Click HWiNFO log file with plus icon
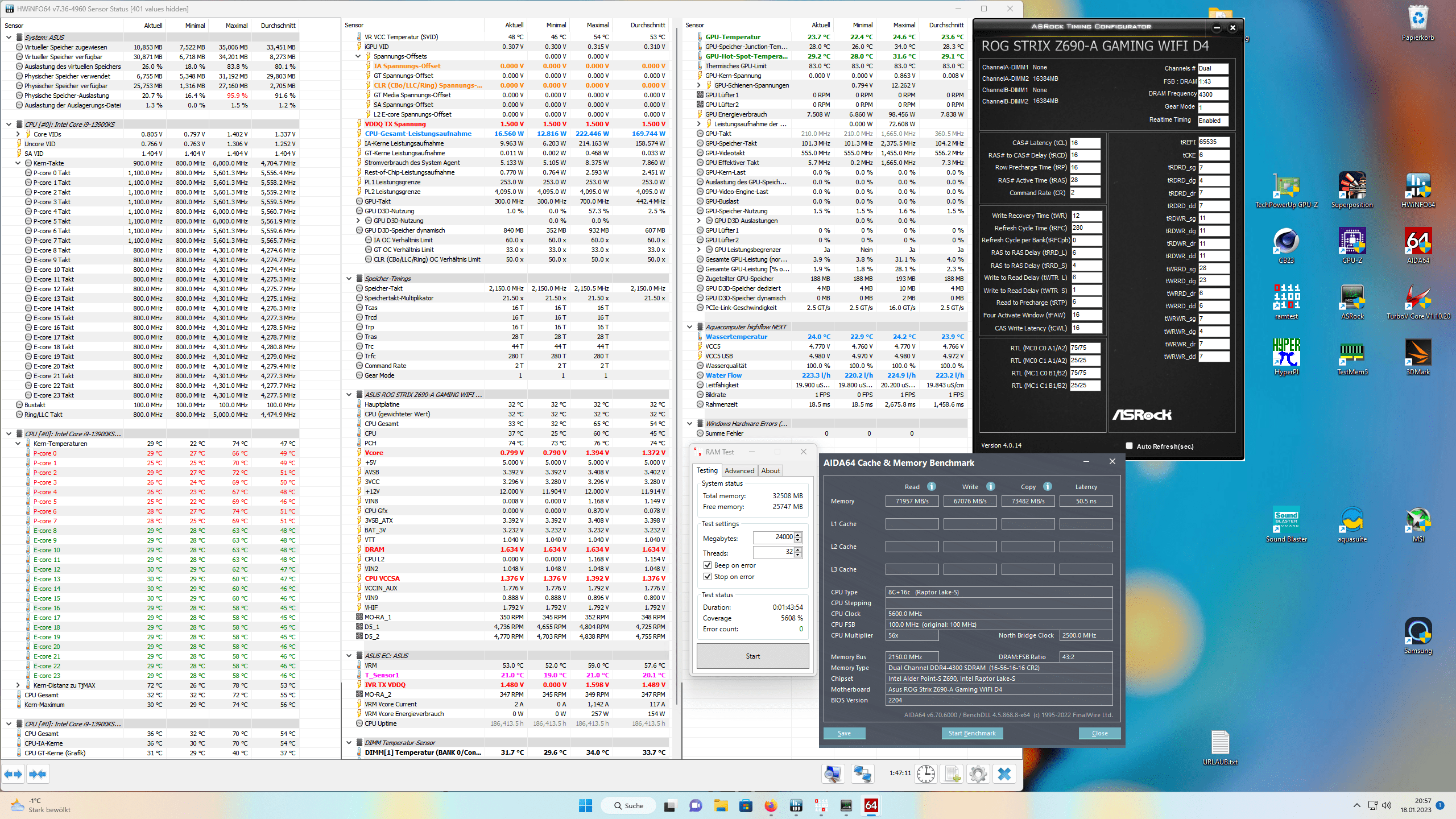This screenshot has height=819, width=1456. coord(953,774)
